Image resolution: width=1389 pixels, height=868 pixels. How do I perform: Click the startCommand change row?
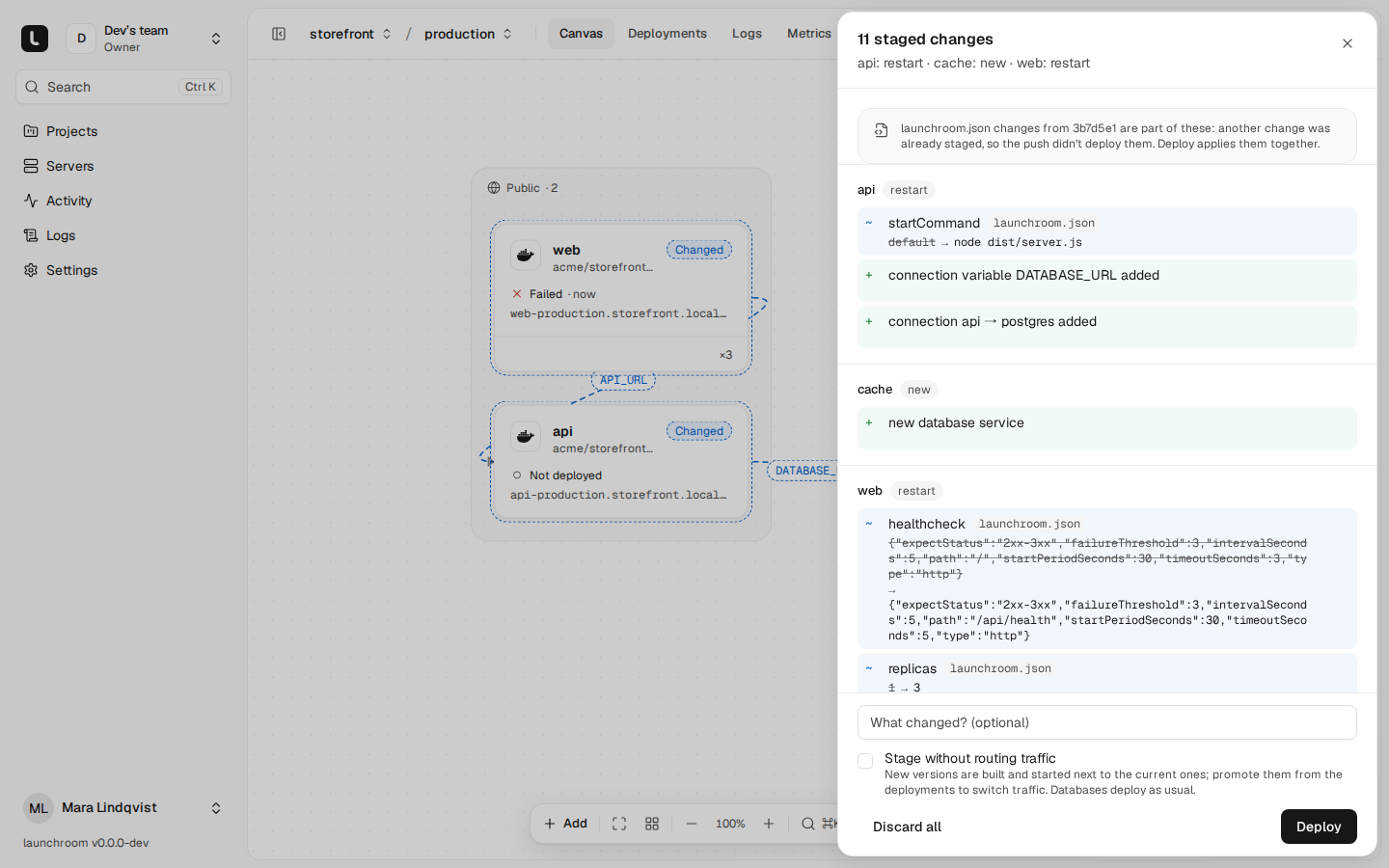[1107, 231]
